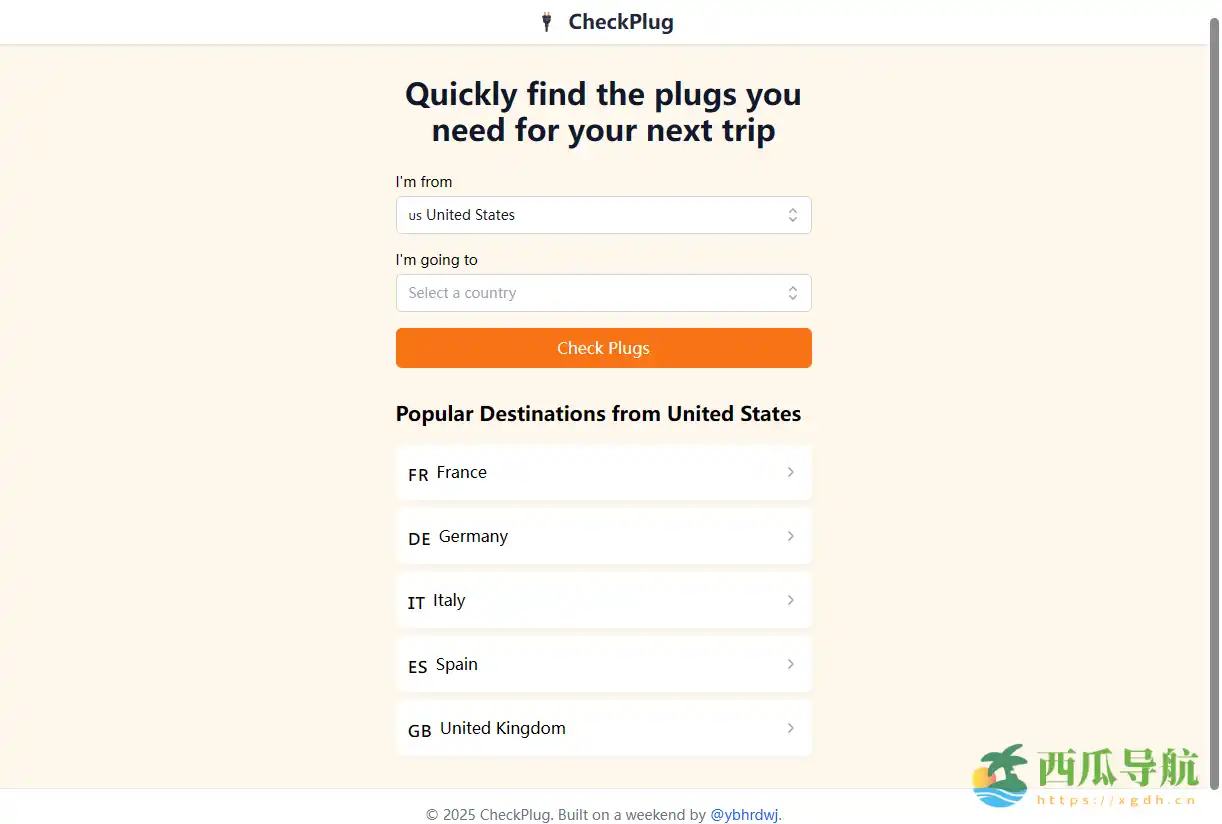Click the GB flag next to United Kingdom
The height and width of the screenshot is (824, 1222).
418,731
